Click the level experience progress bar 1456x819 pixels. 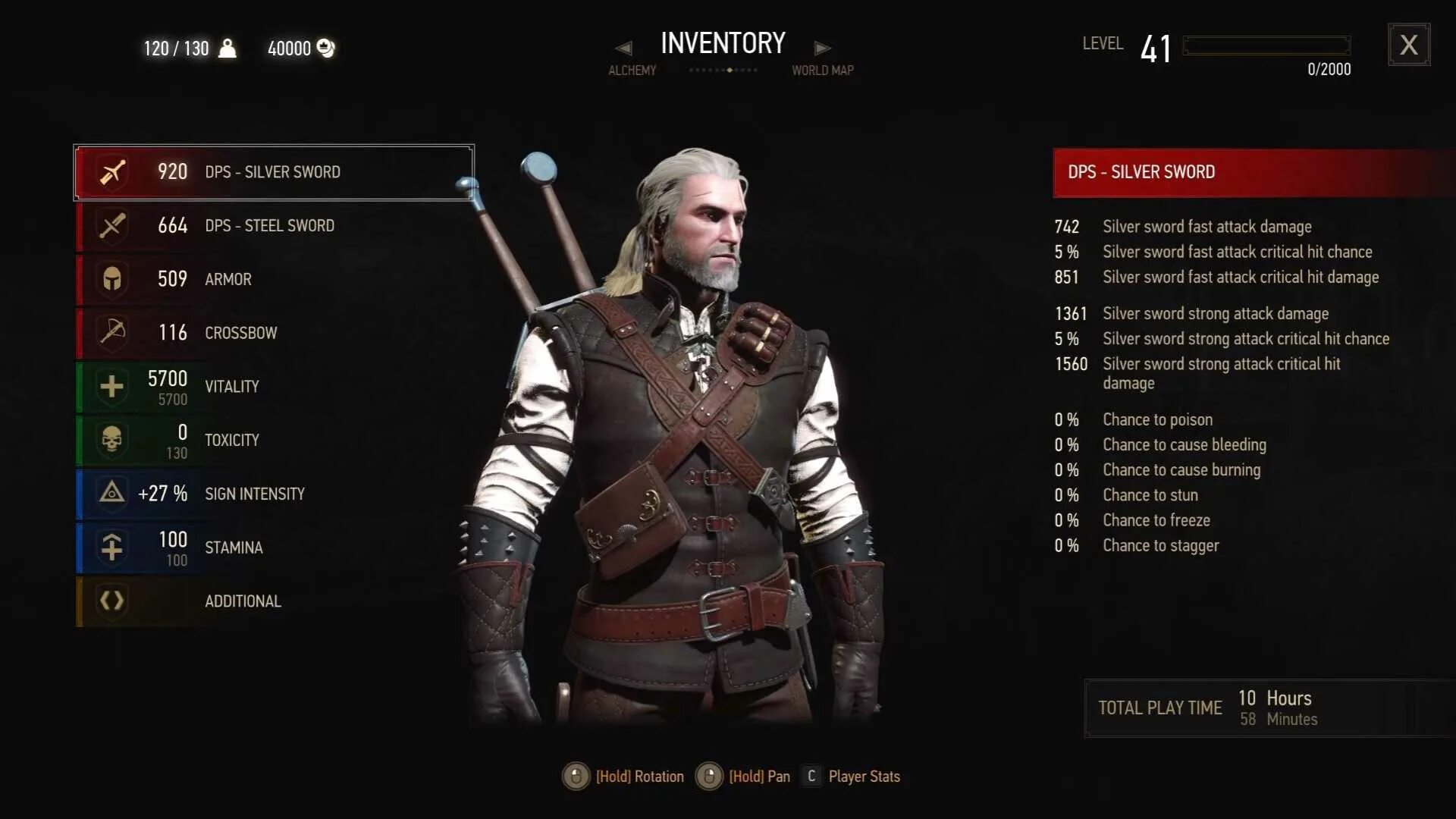(x=1266, y=45)
